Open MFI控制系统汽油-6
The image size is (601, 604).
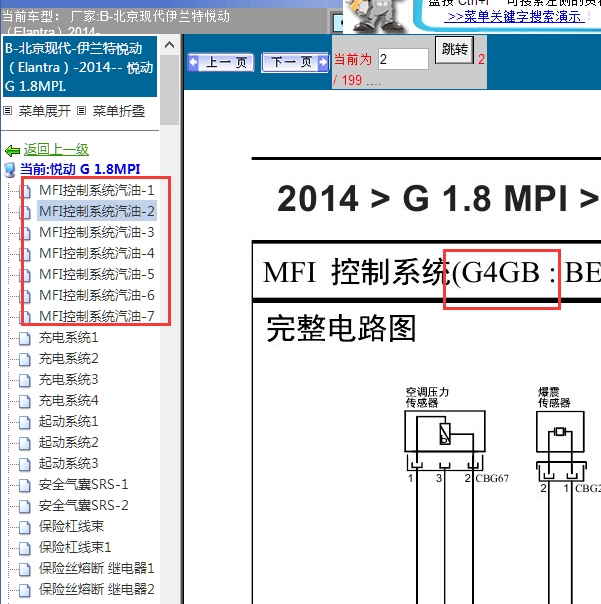click(97, 295)
